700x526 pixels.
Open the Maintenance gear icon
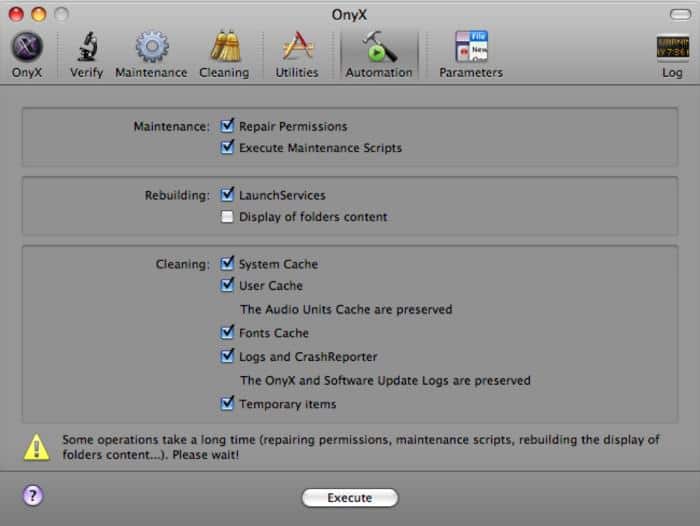(151, 48)
